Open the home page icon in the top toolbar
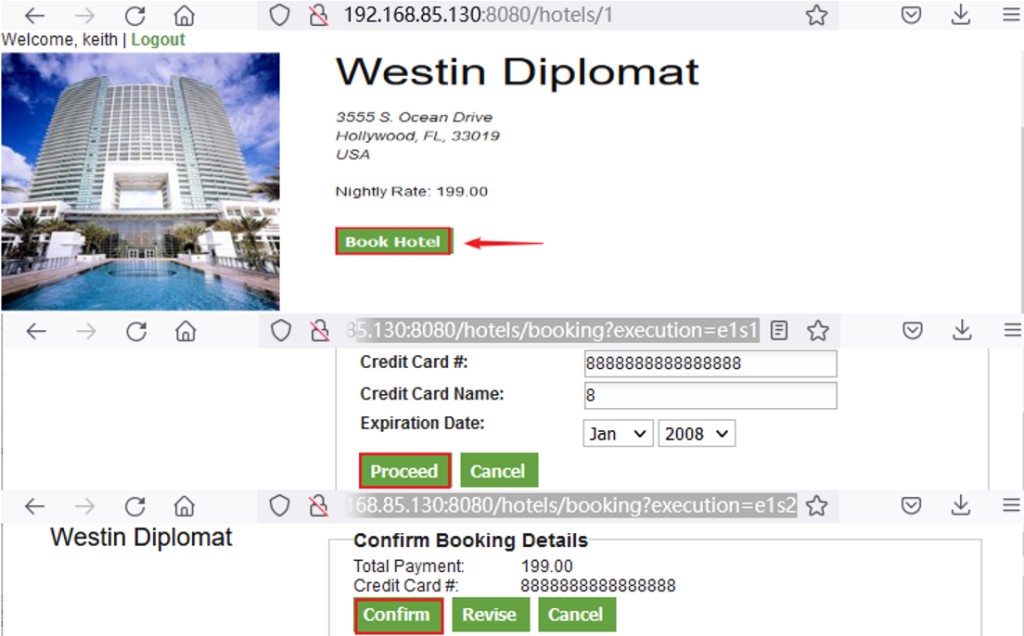The width and height of the screenshot is (1024, 636). click(184, 16)
